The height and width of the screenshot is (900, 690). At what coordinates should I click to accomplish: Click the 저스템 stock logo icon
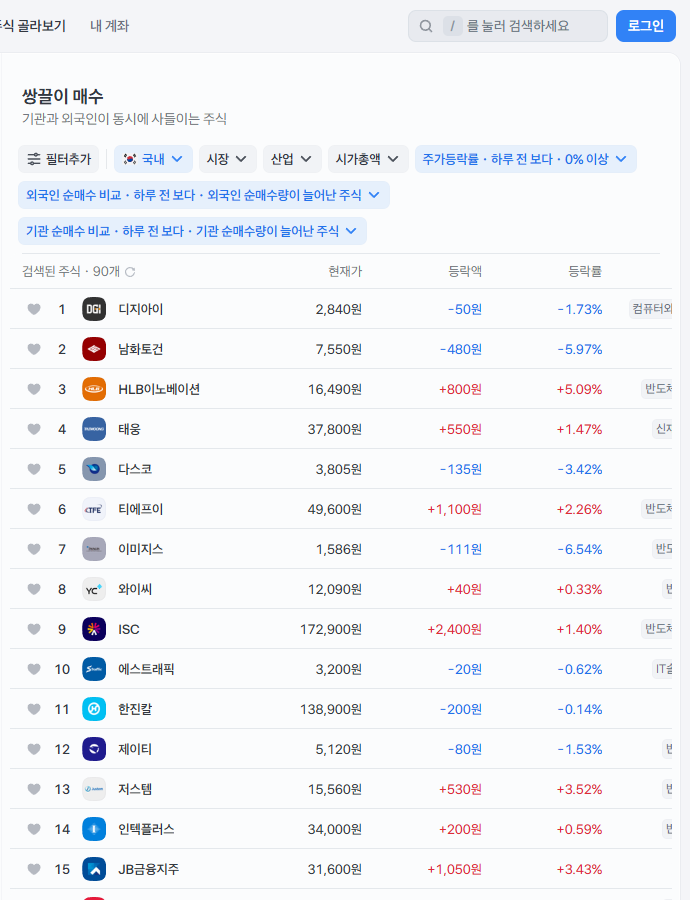tap(94, 789)
